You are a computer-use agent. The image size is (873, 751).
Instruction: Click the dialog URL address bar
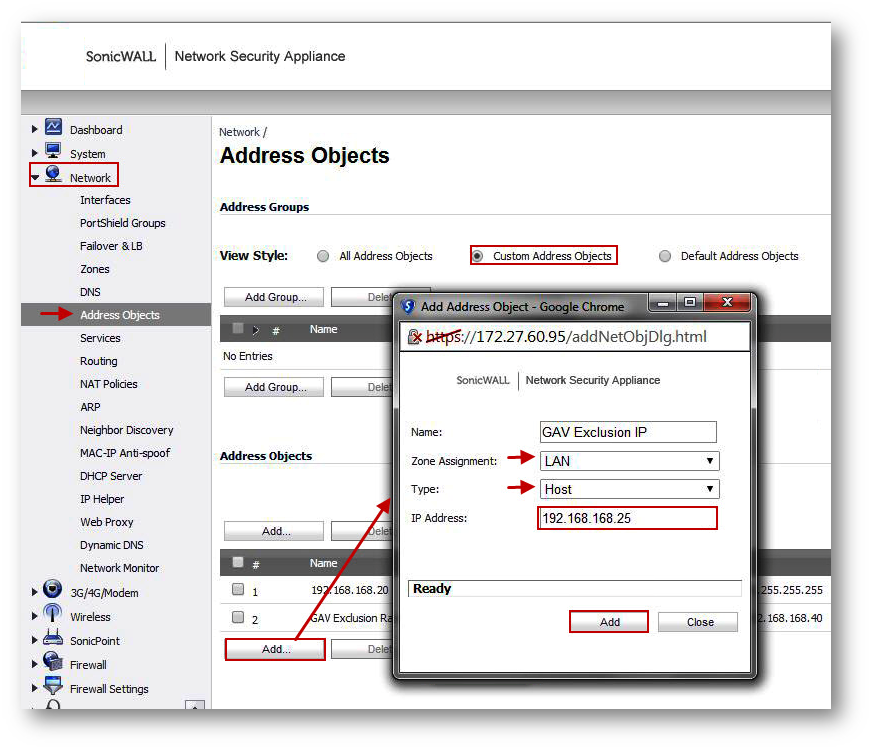pyautogui.click(x=575, y=337)
